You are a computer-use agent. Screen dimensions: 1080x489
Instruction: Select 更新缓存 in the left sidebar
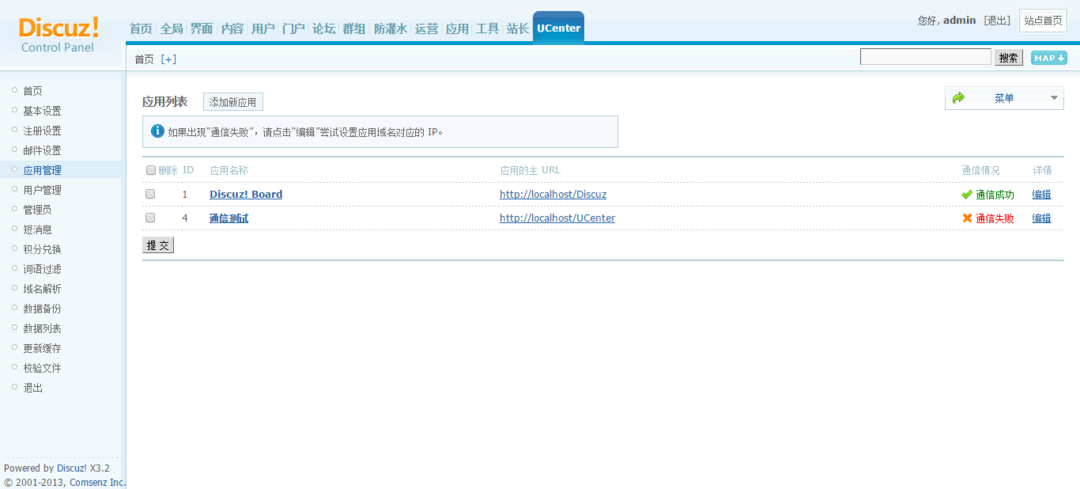42,348
